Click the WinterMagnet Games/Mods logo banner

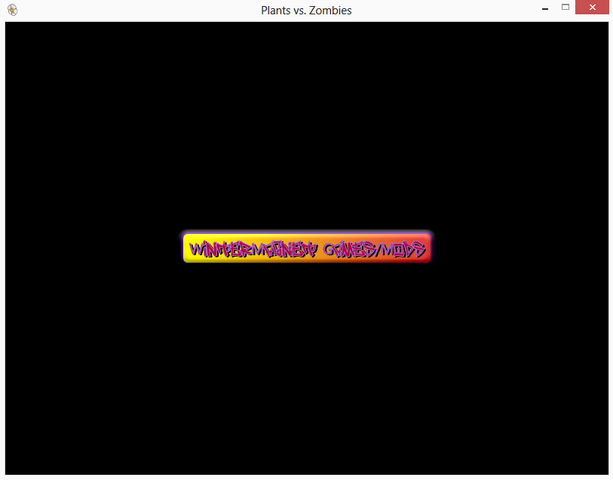tap(307, 248)
